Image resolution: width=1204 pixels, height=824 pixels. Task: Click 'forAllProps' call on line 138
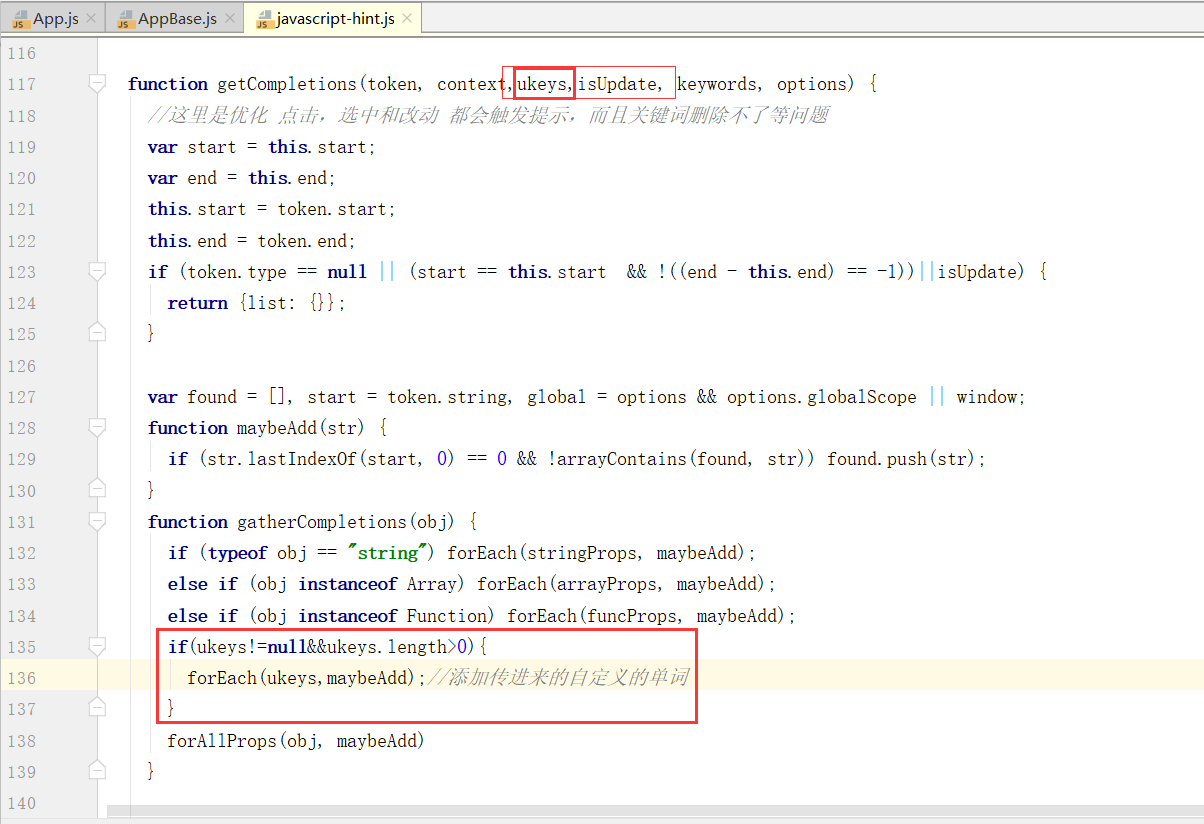point(222,741)
